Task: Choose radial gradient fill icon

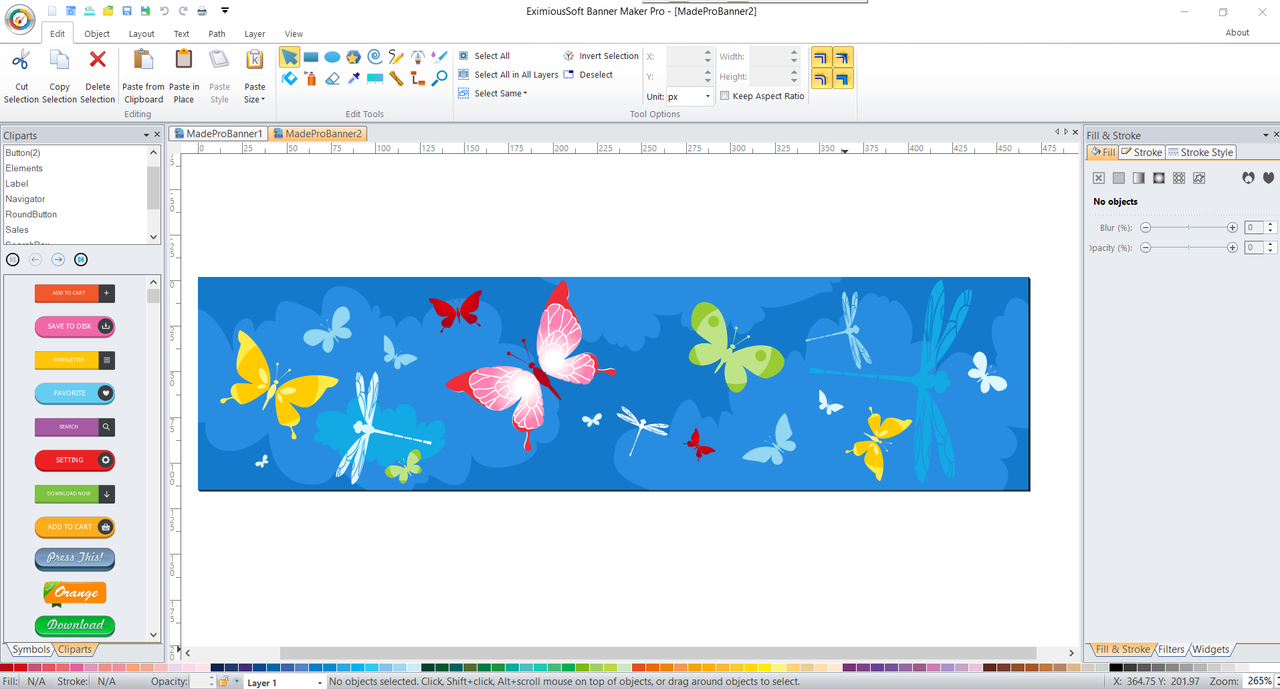Action: point(1158,178)
